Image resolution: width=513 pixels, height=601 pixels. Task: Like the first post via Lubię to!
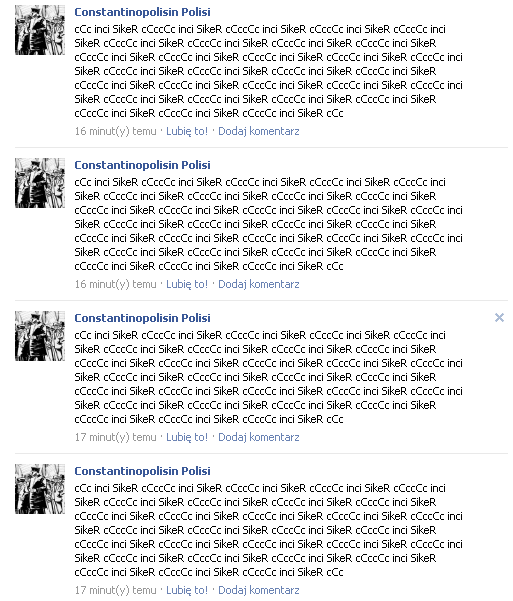point(187,131)
